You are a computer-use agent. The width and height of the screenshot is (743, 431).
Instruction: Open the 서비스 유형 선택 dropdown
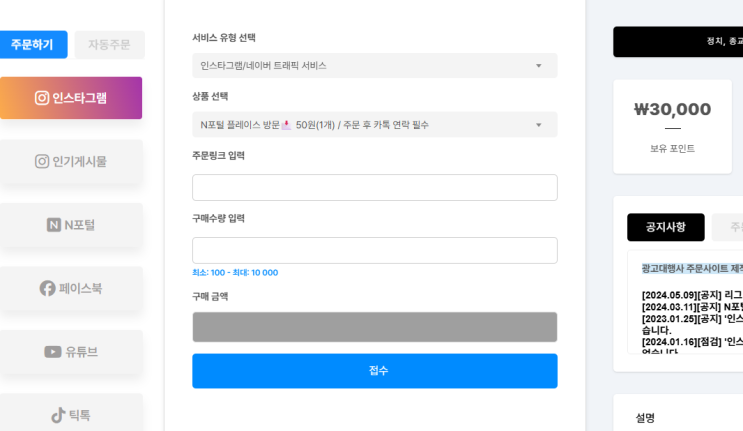374,66
